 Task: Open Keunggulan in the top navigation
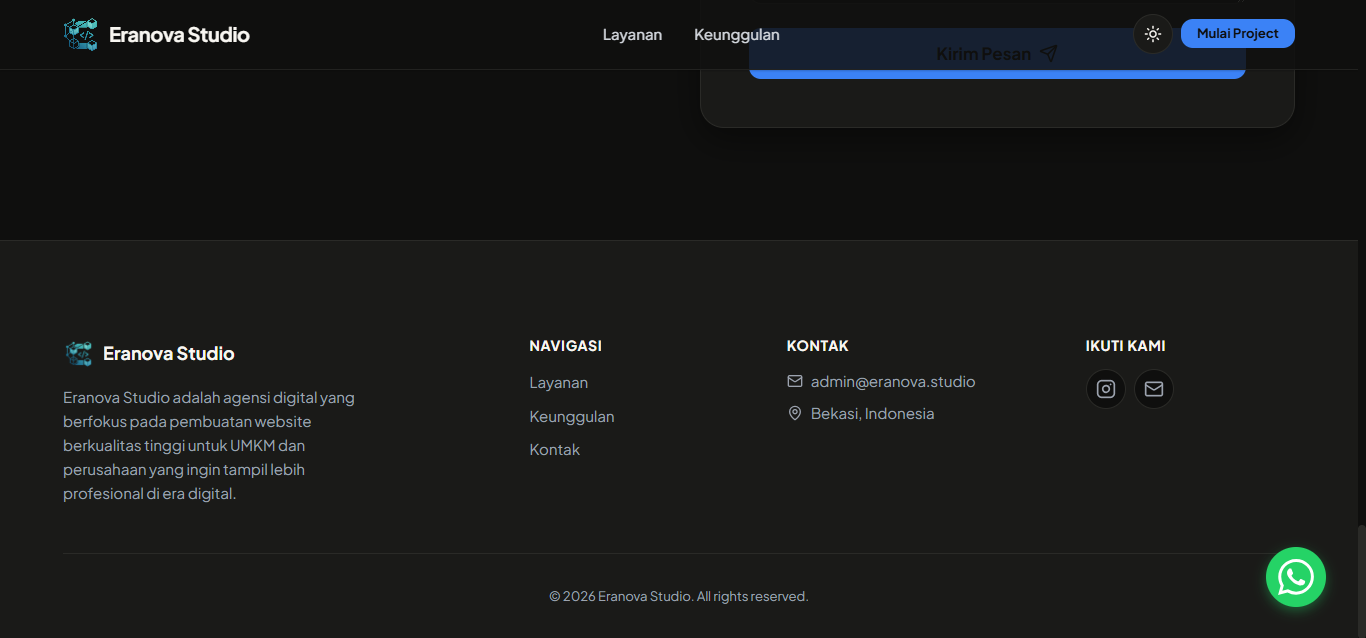coord(737,34)
